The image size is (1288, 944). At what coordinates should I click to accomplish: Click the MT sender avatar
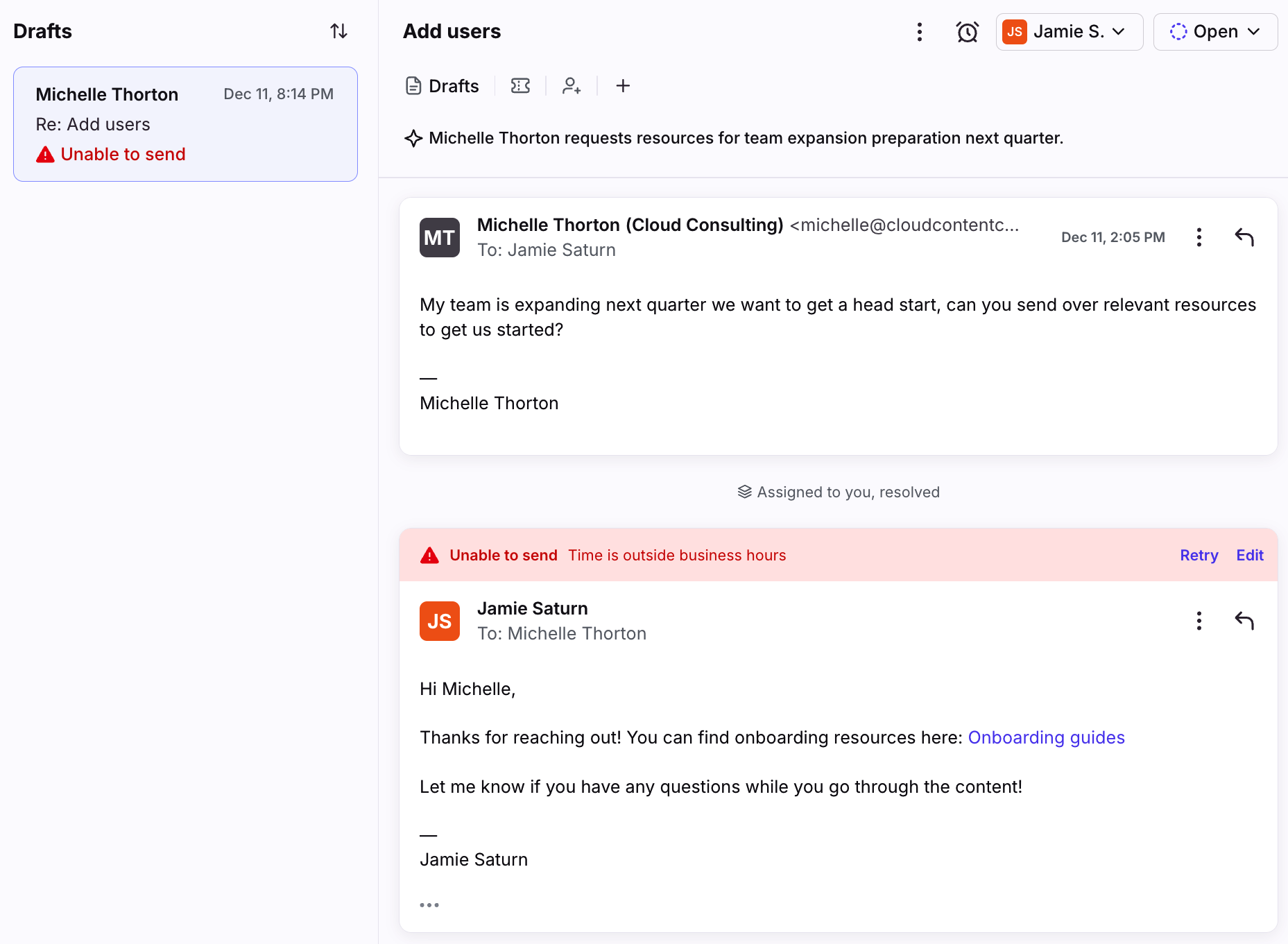click(439, 238)
